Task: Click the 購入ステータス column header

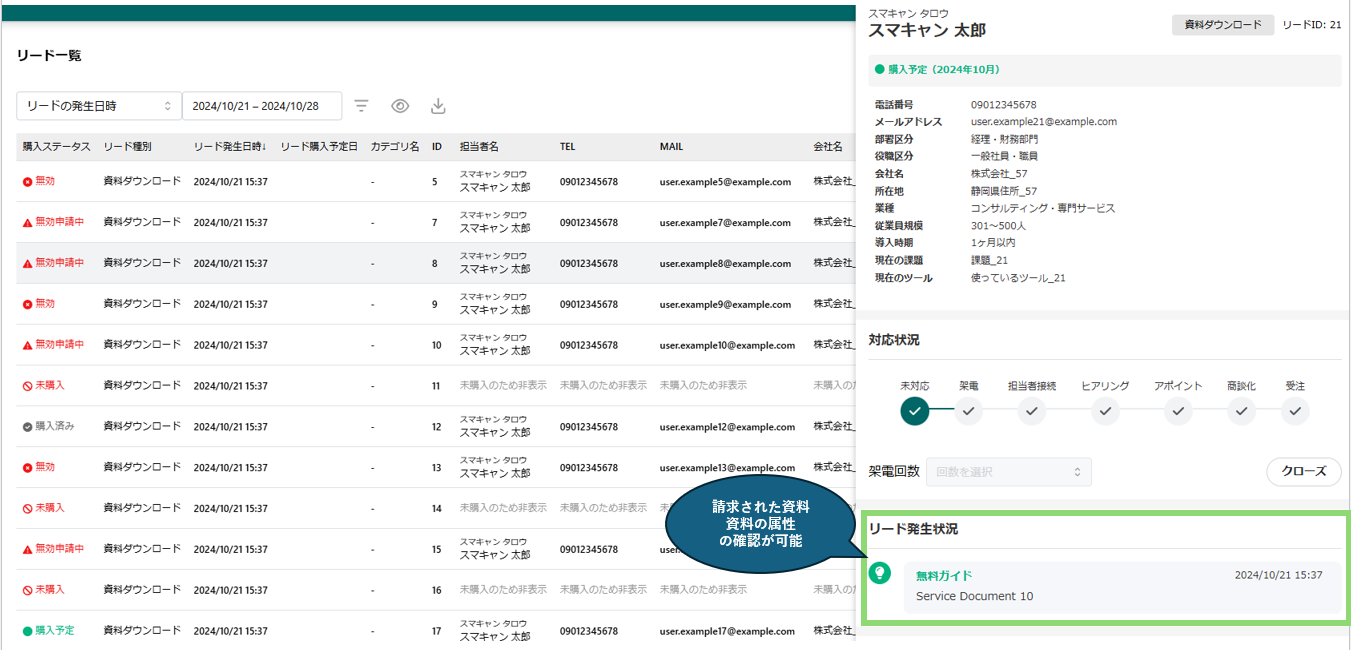Action: click(56, 147)
